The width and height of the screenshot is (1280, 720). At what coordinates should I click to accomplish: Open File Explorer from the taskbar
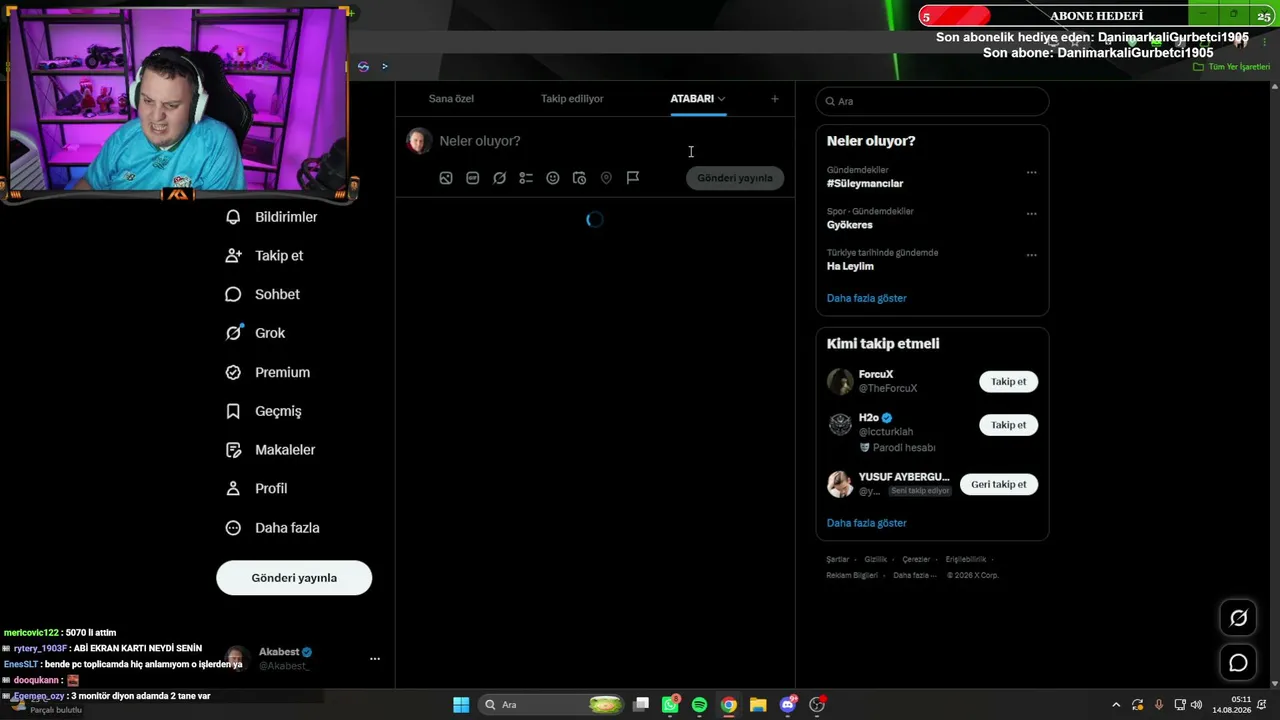(758, 705)
